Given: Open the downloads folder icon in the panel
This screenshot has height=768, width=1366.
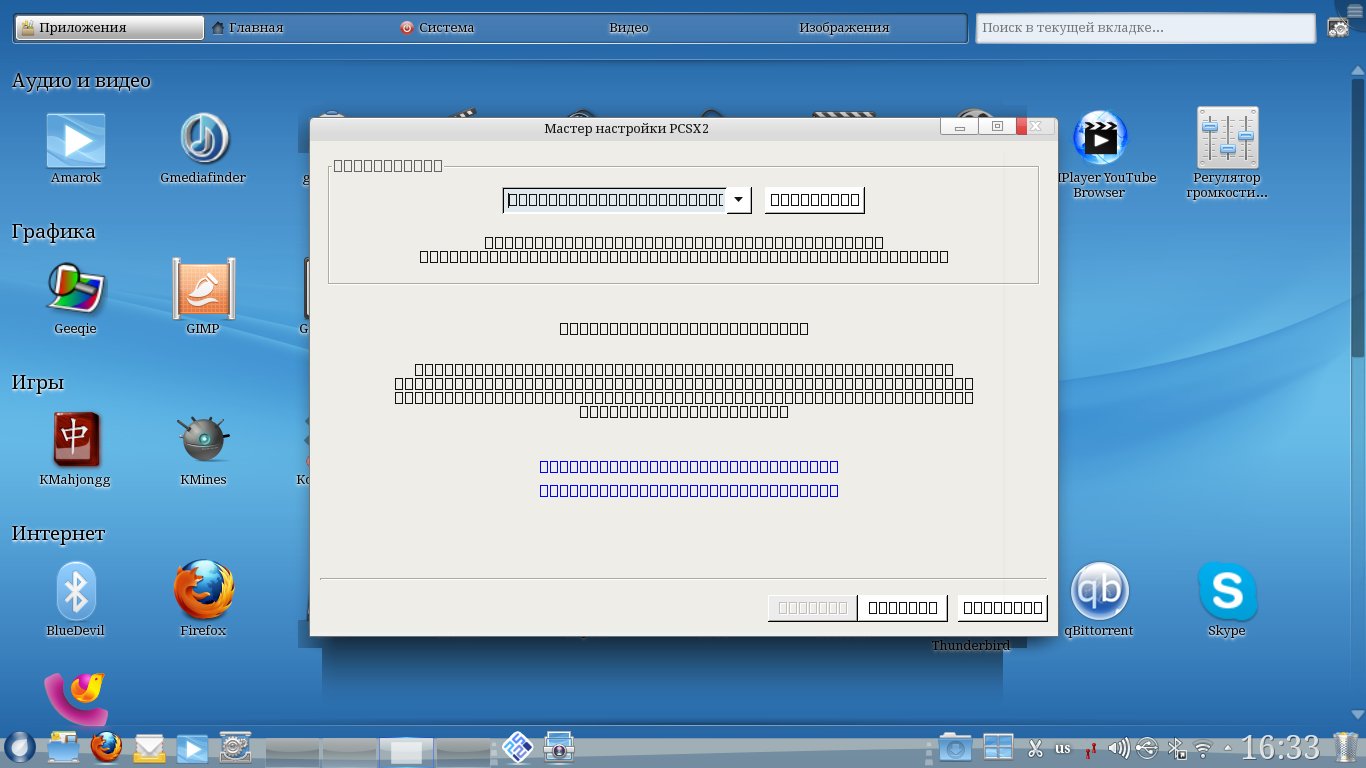Looking at the screenshot, I should pos(955,747).
